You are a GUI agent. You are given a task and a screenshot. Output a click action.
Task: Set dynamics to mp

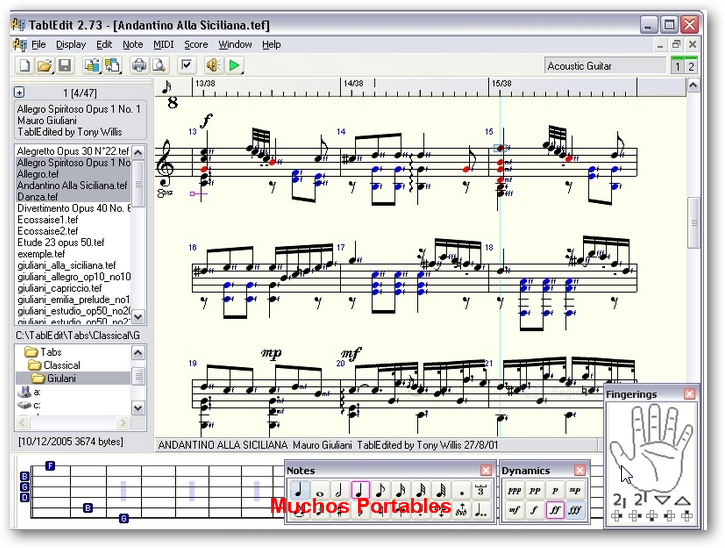click(575, 491)
